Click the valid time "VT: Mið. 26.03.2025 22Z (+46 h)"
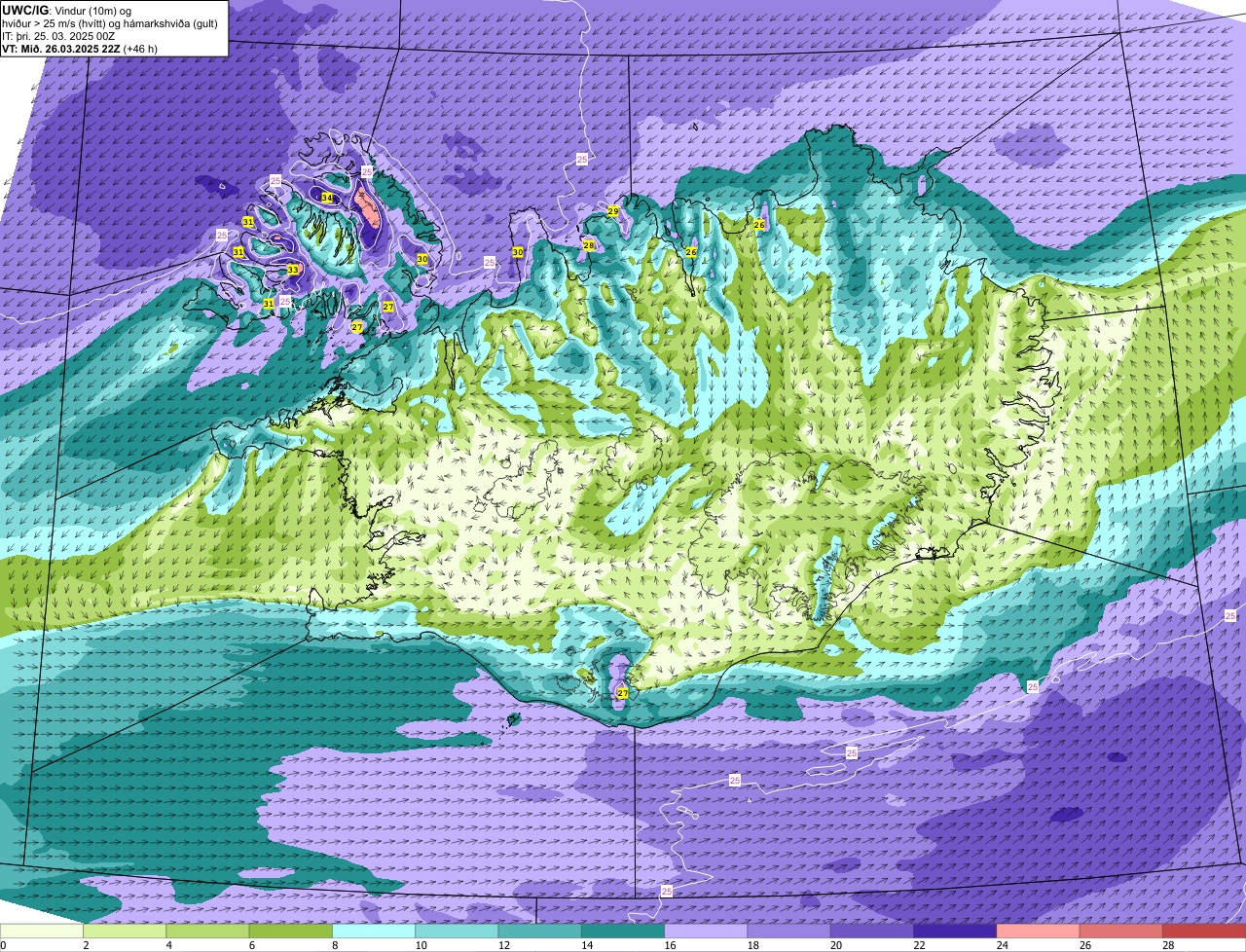 pos(80,49)
